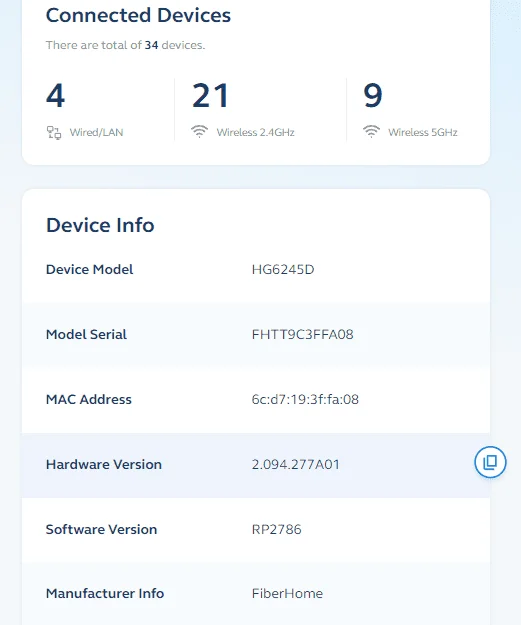Click the Wireless 5GHz Wi-Fi icon
This screenshot has width=521, height=625.
click(x=371, y=132)
